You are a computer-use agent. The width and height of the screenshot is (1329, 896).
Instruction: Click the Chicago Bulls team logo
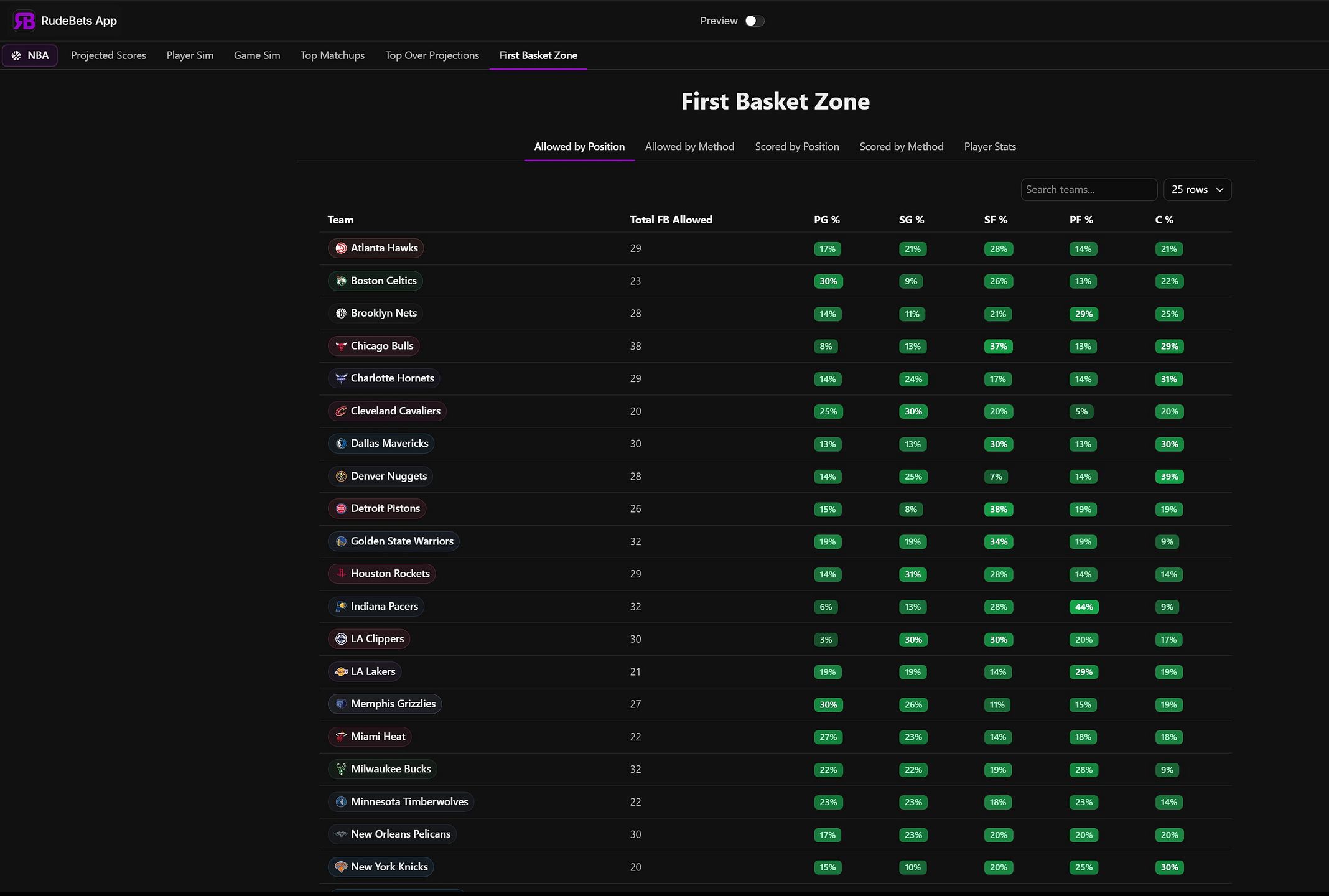point(341,346)
